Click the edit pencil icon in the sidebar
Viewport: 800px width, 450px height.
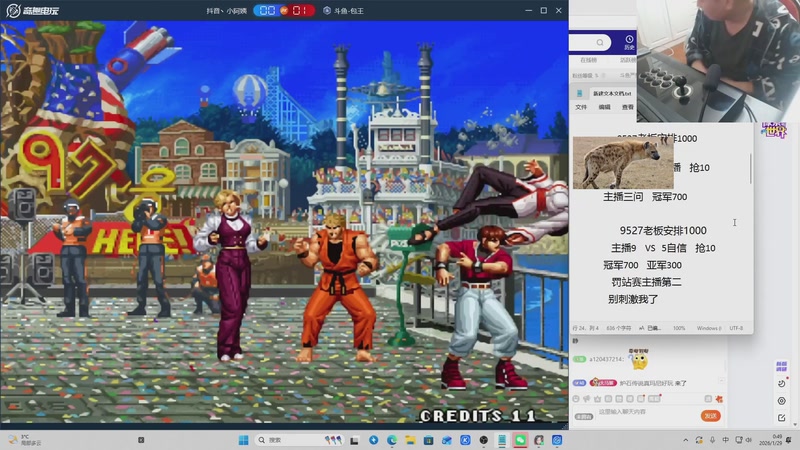click(x=782, y=418)
